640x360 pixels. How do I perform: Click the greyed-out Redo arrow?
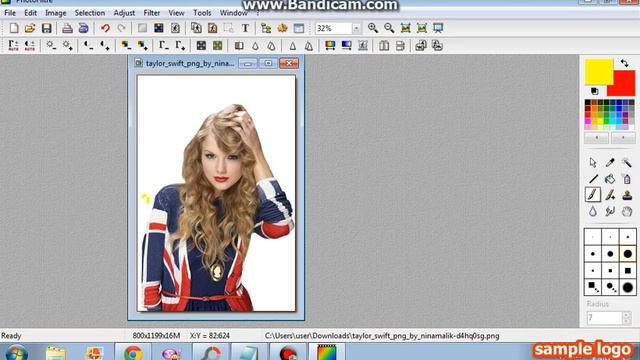121,28
